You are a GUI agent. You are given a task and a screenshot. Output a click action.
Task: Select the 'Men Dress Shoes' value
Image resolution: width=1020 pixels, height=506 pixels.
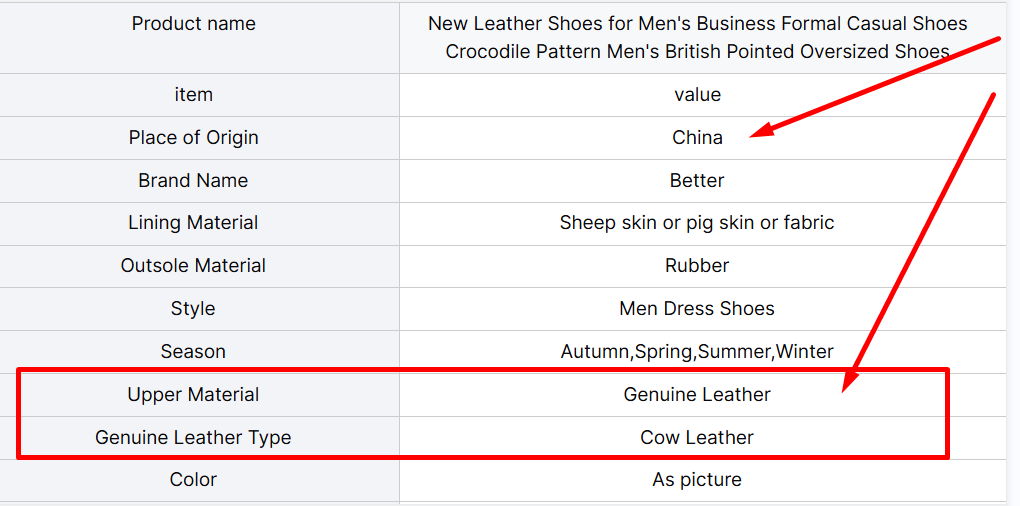[x=697, y=309]
